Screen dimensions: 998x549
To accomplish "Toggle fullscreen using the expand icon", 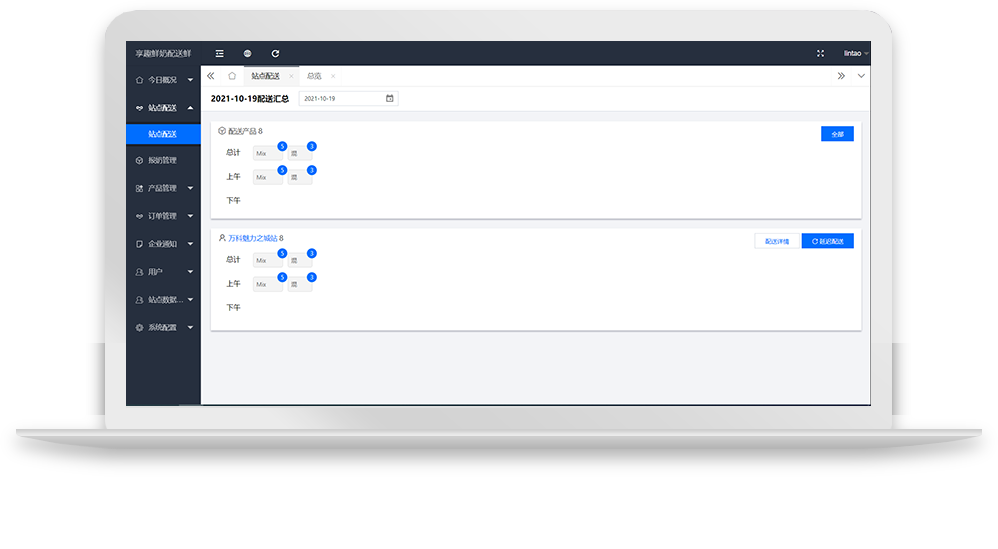I will 821,53.
